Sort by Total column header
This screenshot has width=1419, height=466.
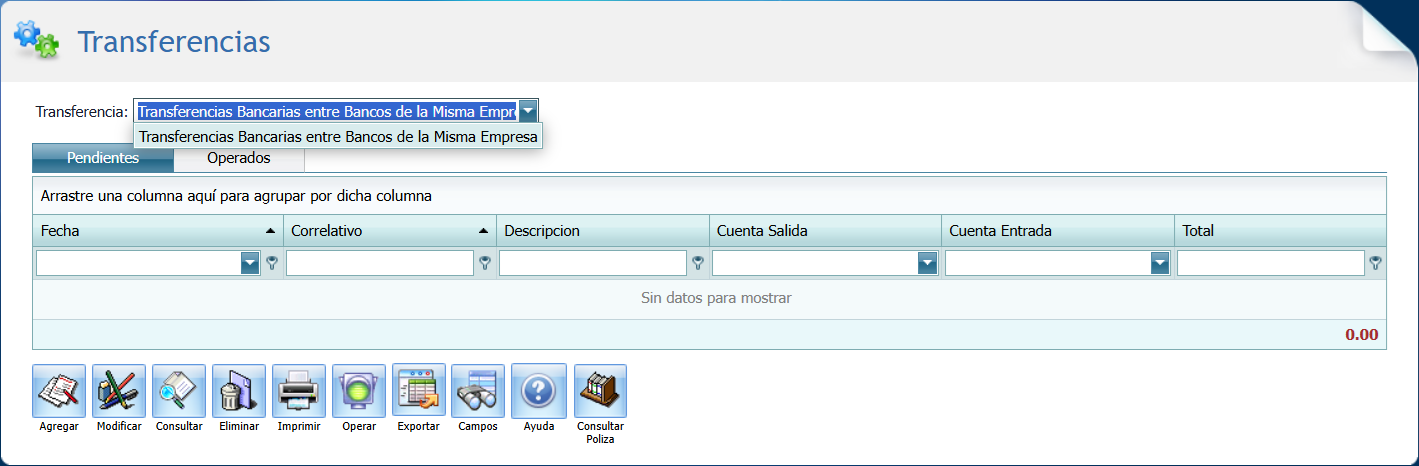tap(1281, 231)
